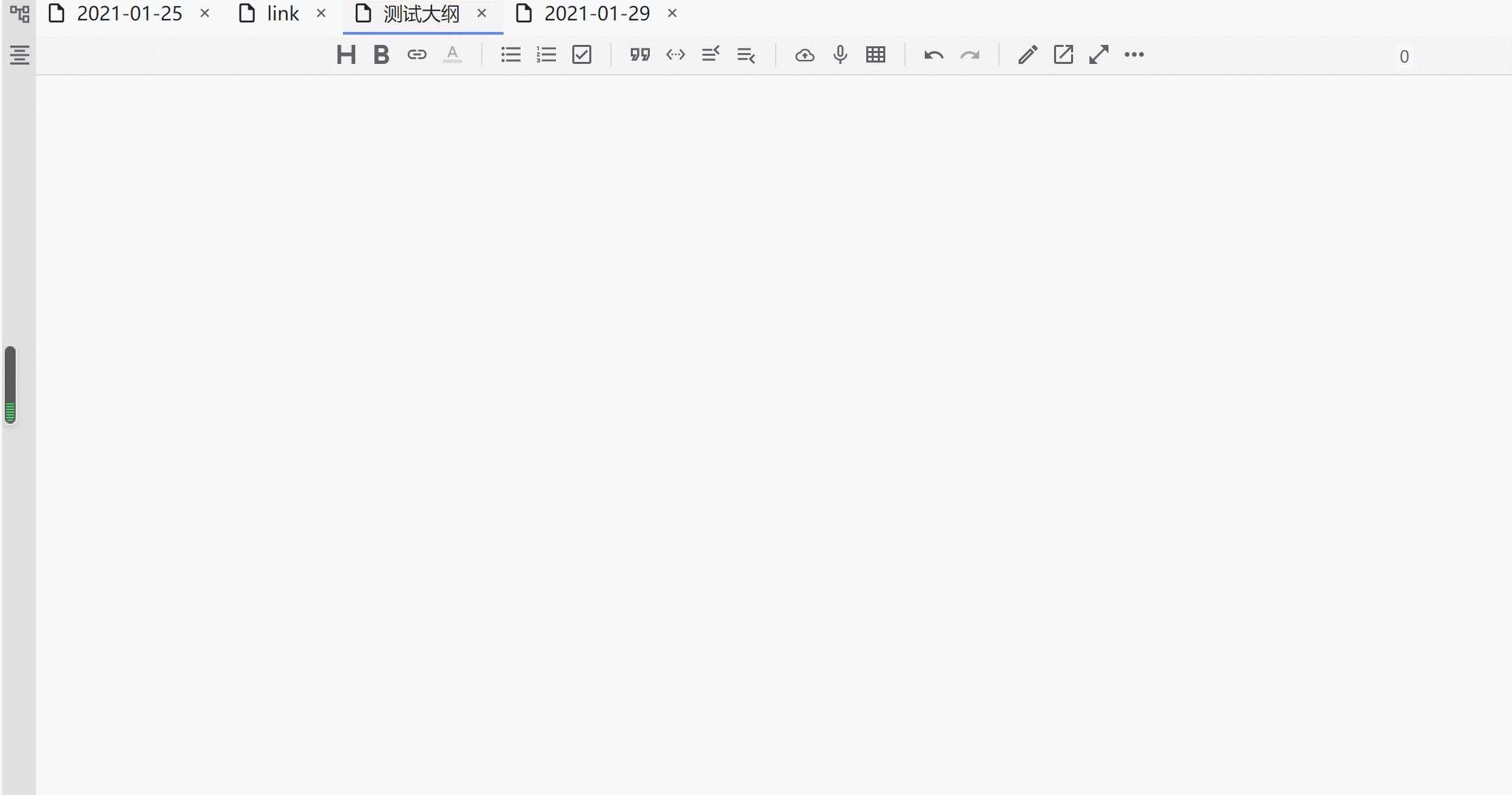The height and width of the screenshot is (795, 1512).
Task: Toggle fullscreen with diagonal arrows icon
Action: [x=1098, y=55]
